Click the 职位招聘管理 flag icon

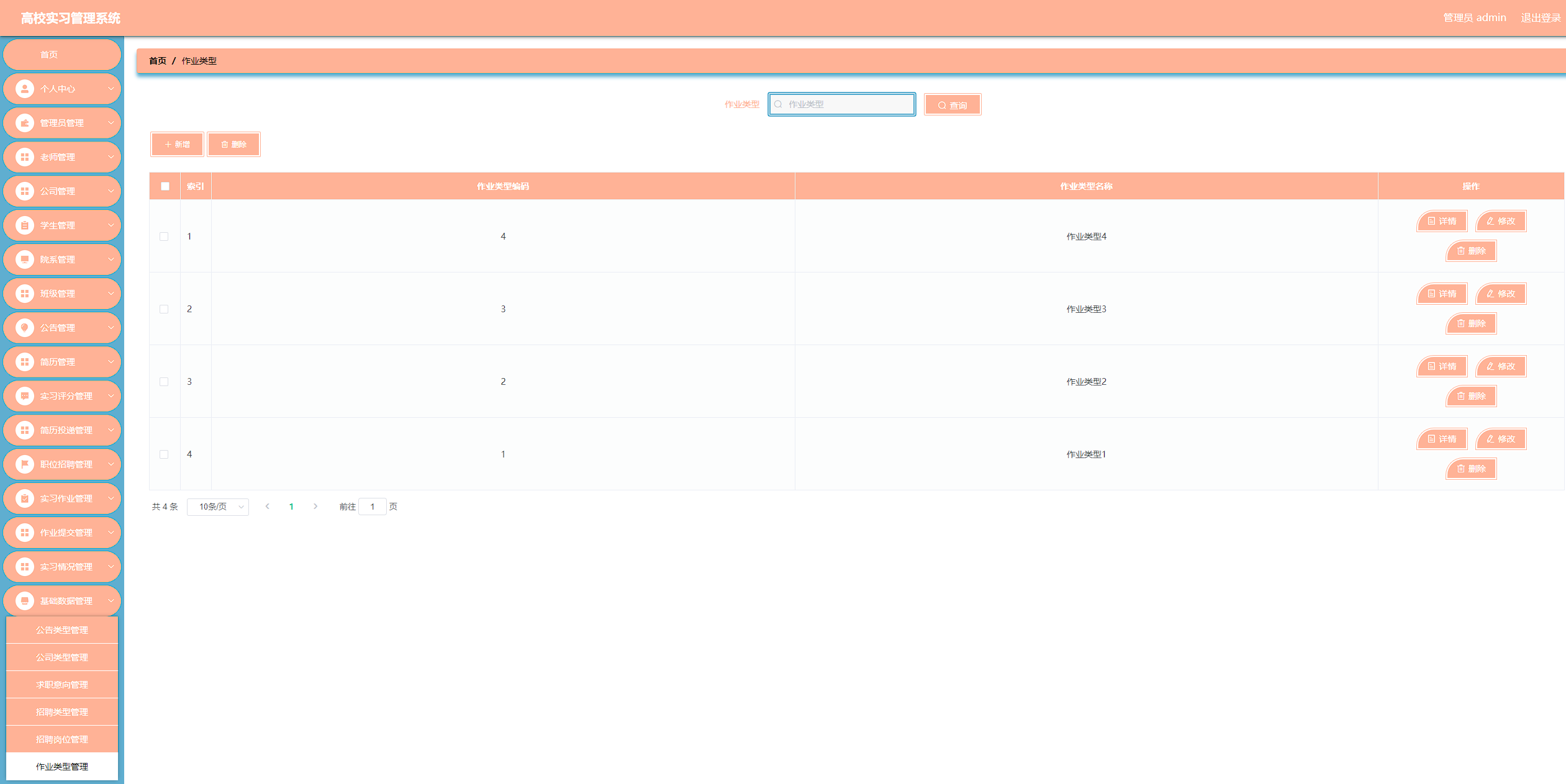pyautogui.click(x=25, y=464)
